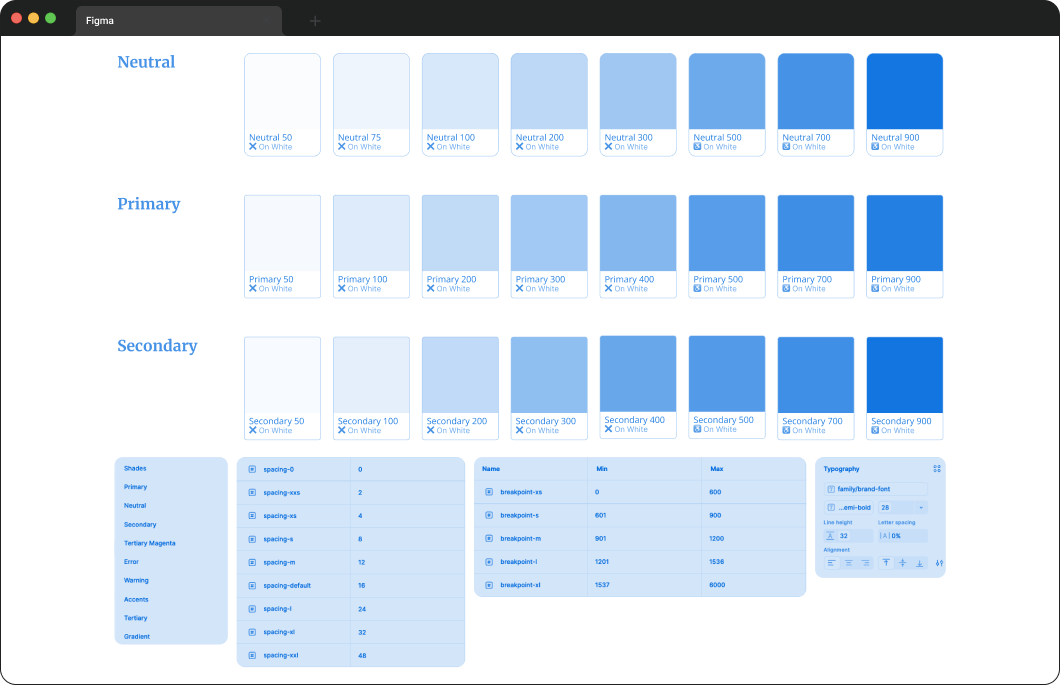Click the Typography panel style options icon
The width and height of the screenshot is (1060, 685).
point(937,468)
